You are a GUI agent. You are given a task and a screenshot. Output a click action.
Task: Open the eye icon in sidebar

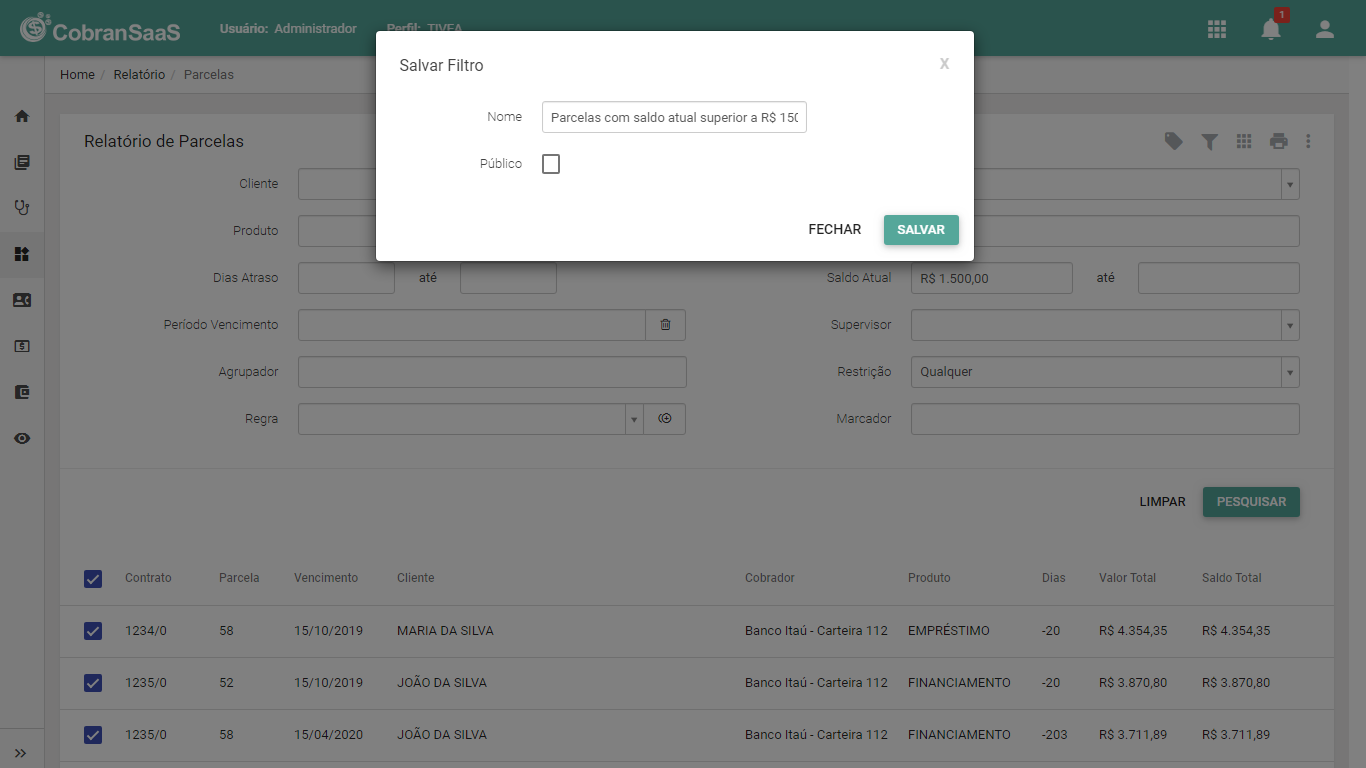tap(22, 438)
